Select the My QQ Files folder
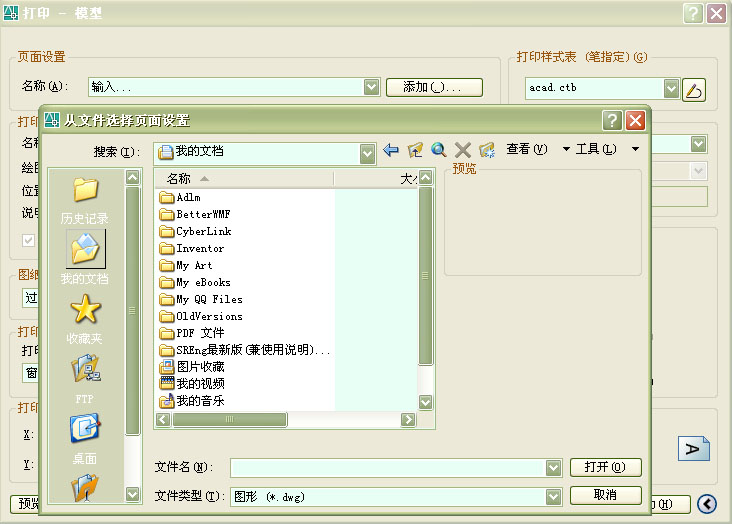Viewport: 732px width, 524px height. click(201, 299)
